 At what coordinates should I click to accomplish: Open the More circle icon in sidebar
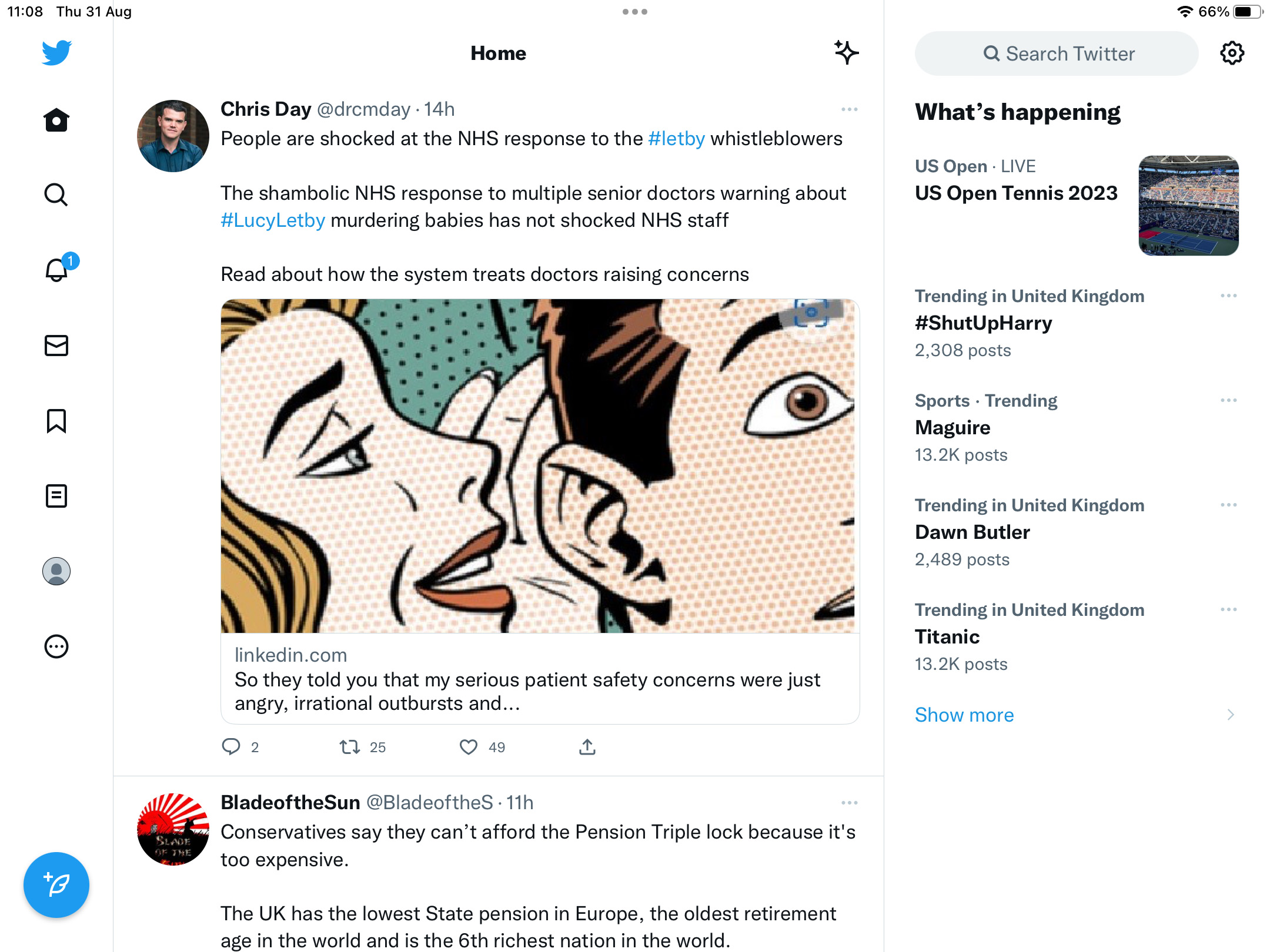tap(56, 646)
